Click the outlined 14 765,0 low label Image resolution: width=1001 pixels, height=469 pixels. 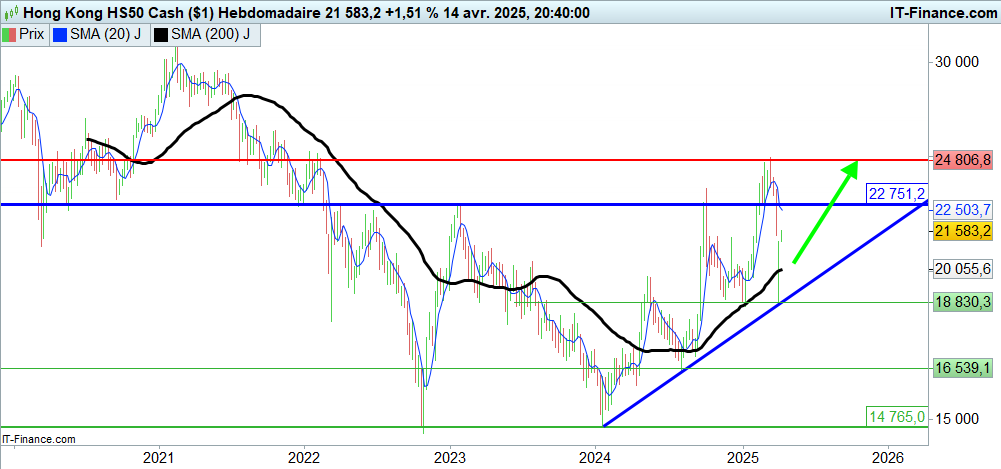coord(895,416)
